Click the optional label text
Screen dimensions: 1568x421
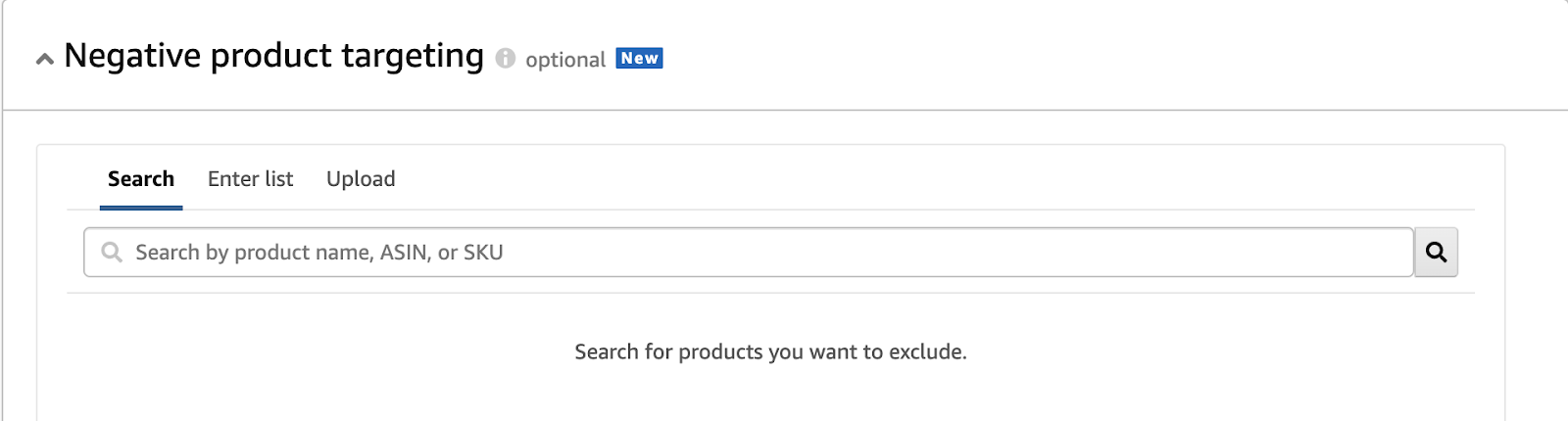click(565, 60)
